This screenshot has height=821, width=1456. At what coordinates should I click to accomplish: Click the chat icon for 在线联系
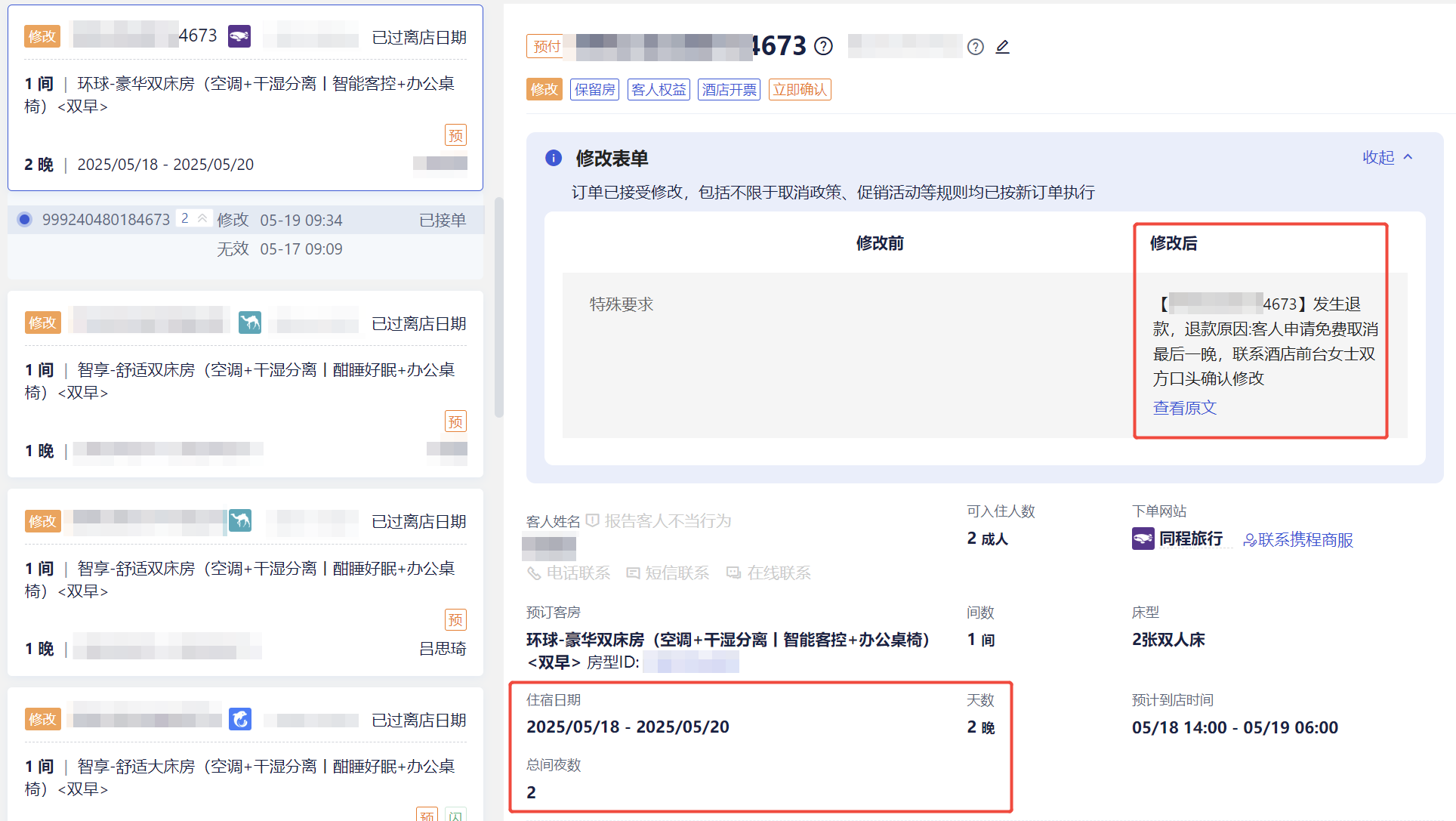733,573
